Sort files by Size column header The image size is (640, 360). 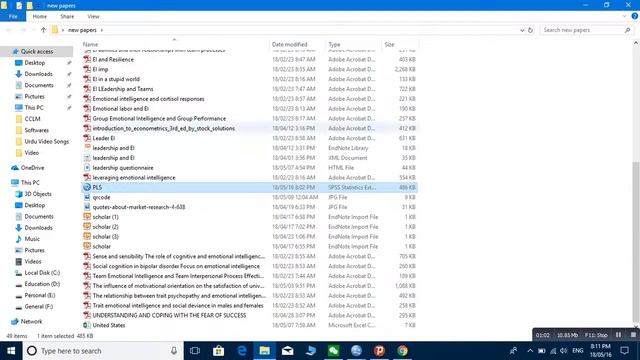(x=389, y=44)
